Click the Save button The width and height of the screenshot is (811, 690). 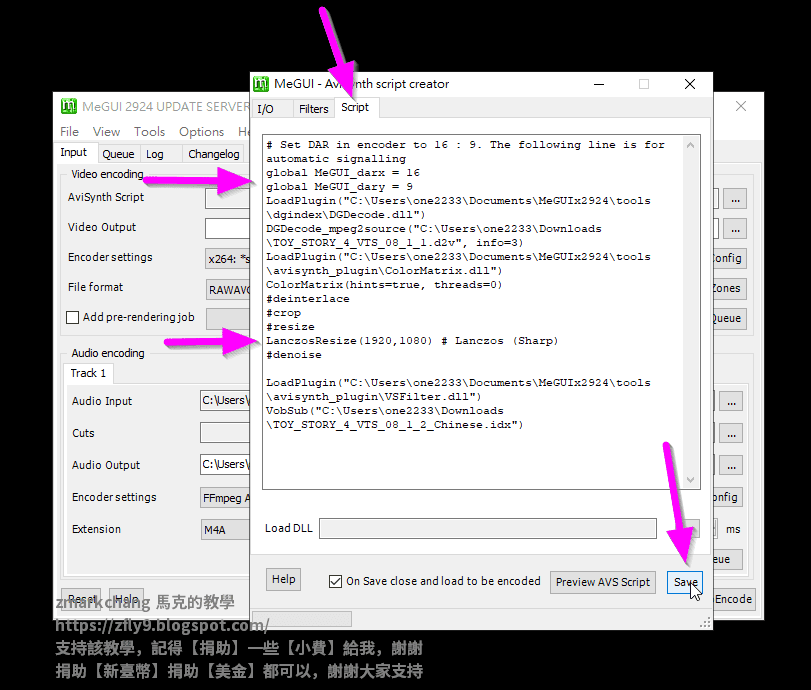click(685, 582)
